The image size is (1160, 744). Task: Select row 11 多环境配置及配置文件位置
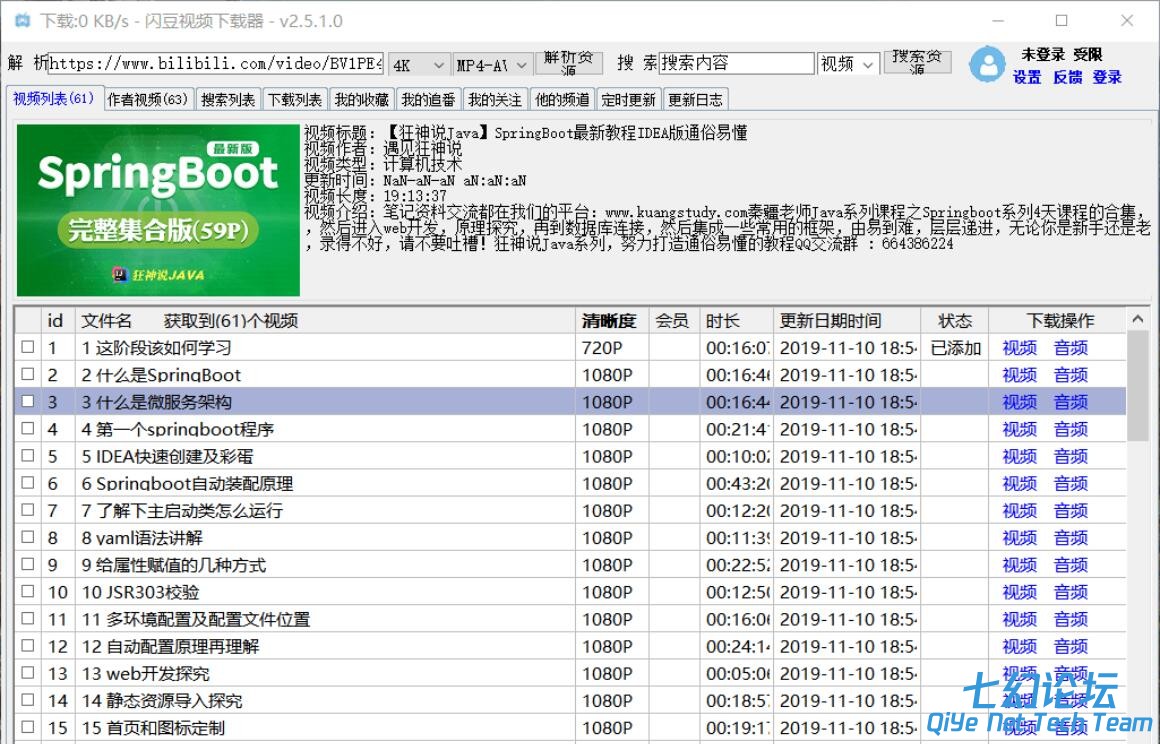pos(570,619)
